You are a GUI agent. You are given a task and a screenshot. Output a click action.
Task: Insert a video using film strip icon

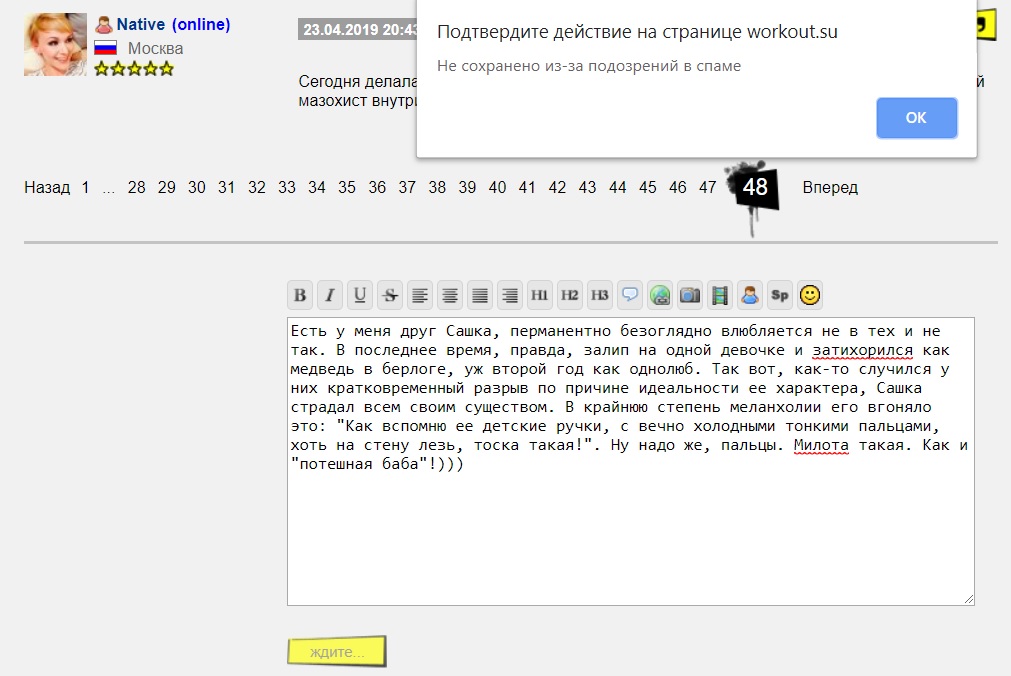coord(720,295)
